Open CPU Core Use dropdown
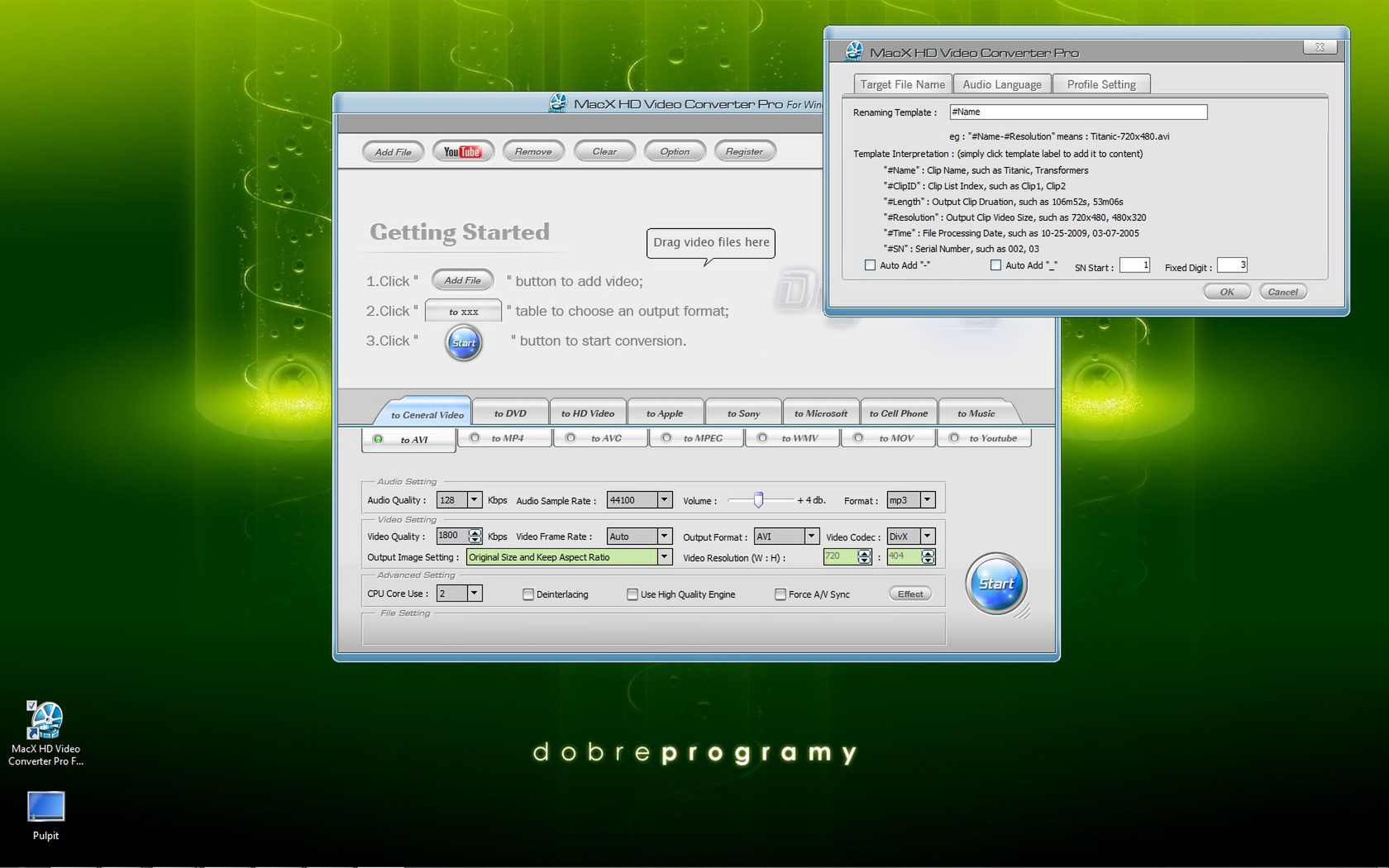Screen dimensions: 1389x868 (475, 594)
